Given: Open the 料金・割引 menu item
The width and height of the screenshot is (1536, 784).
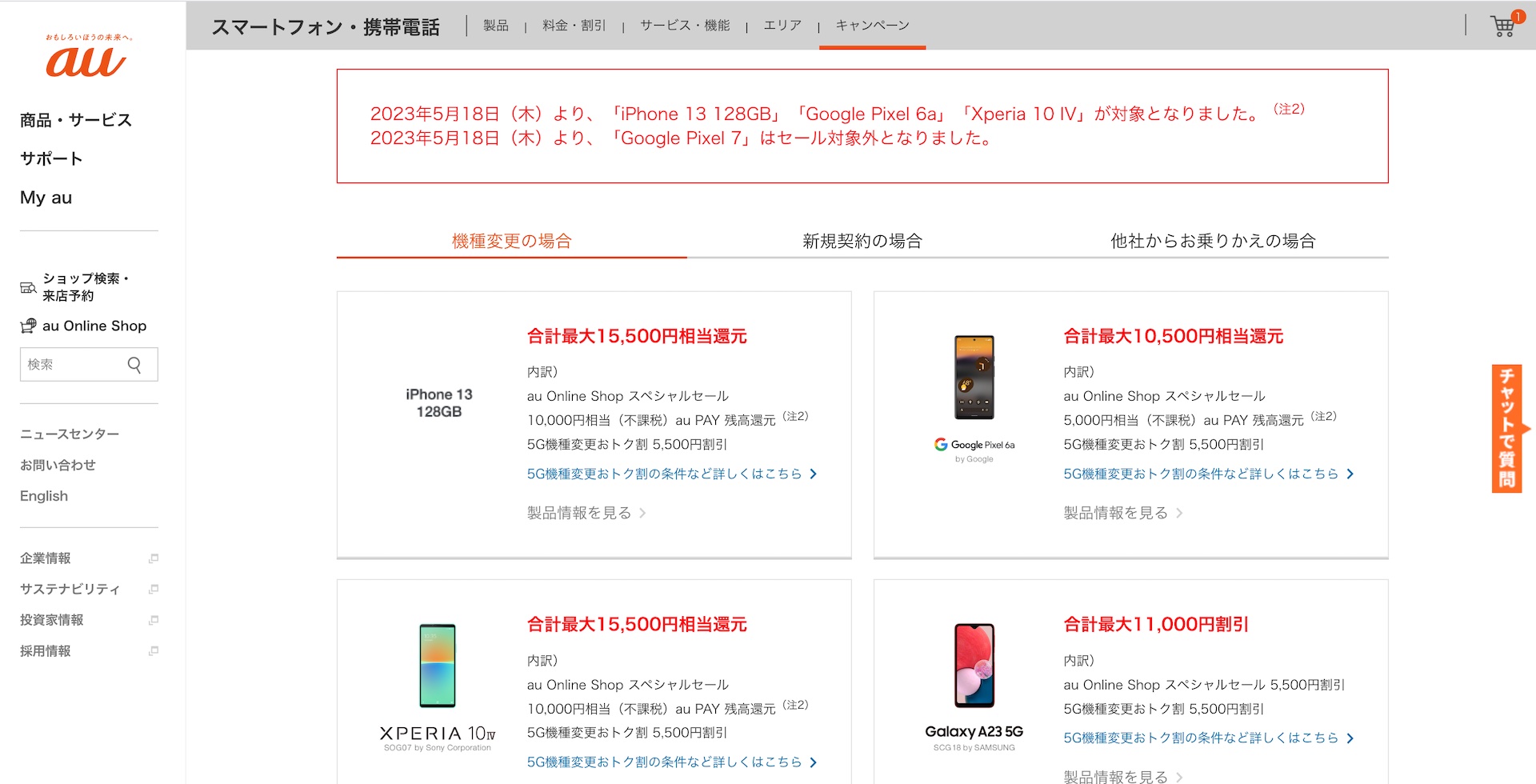Looking at the screenshot, I should tap(574, 26).
